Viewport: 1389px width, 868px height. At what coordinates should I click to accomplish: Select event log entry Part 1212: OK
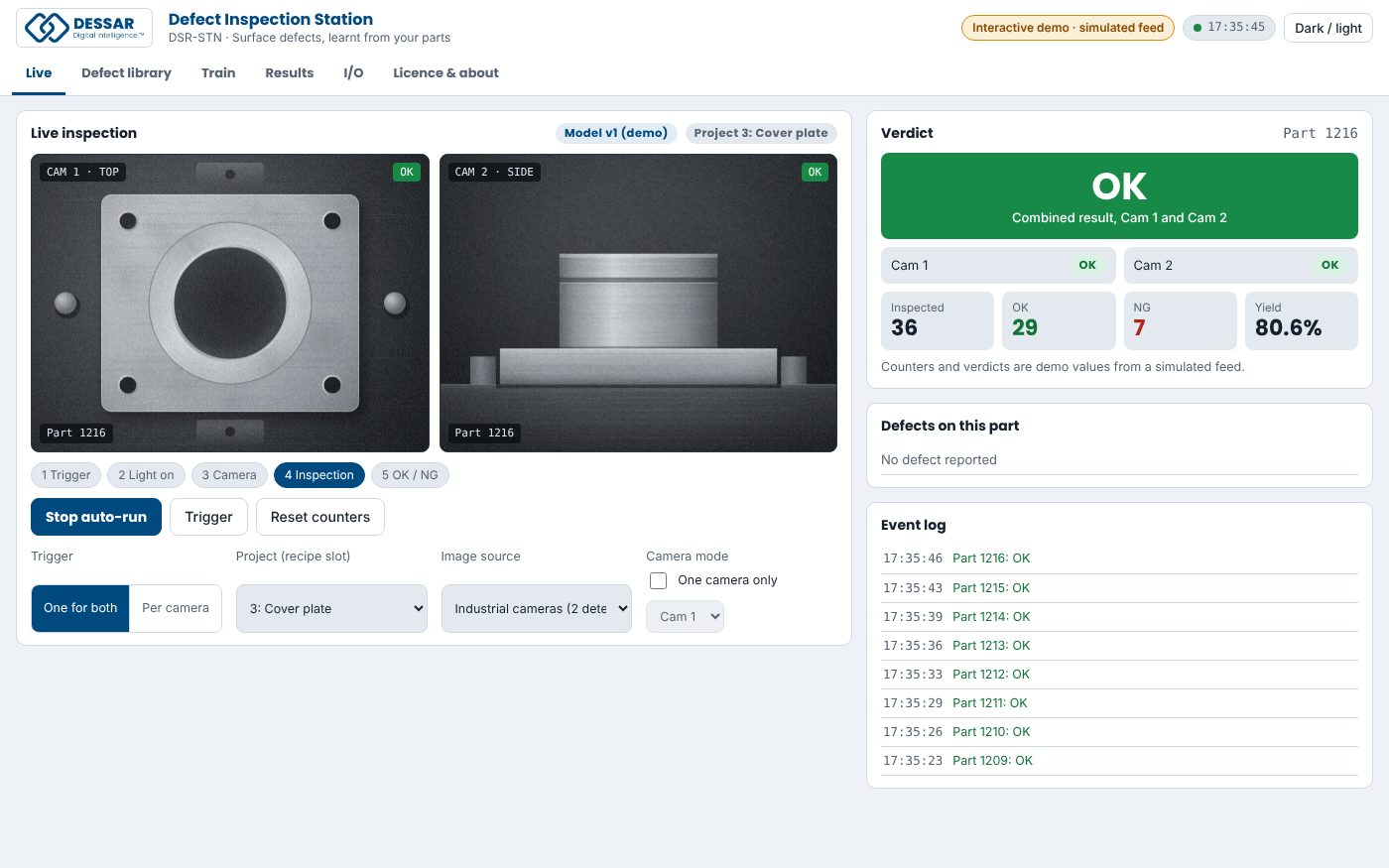(1119, 674)
